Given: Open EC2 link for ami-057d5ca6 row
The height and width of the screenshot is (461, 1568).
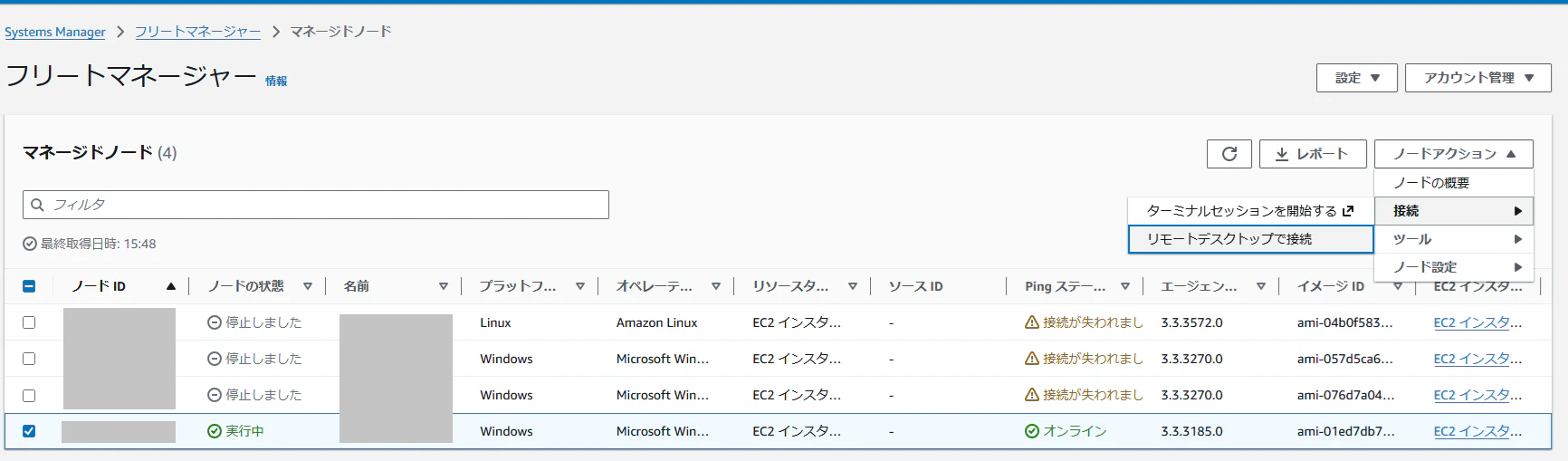Looking at the screenshot, I should [x=1477, y=359].
